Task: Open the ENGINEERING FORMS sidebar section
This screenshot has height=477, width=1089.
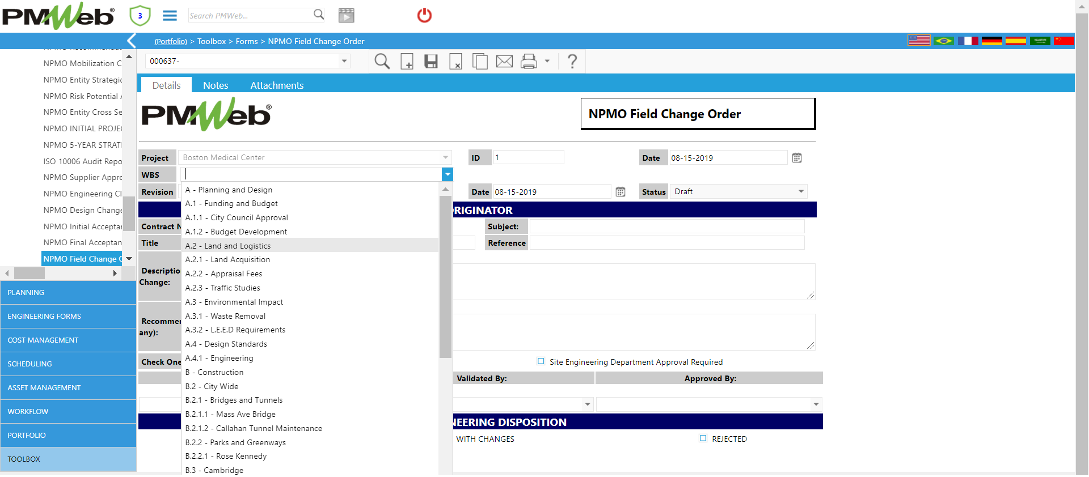Action: tap(68, 316)
